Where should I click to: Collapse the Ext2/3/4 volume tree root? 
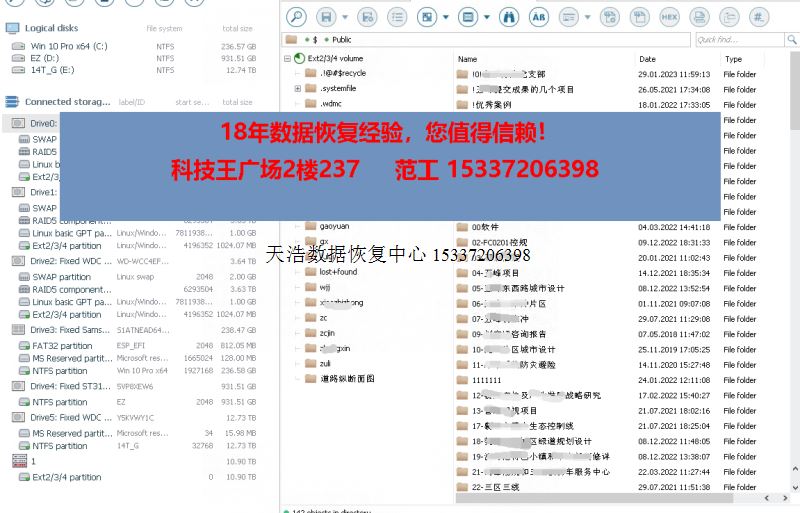[286, 59]
